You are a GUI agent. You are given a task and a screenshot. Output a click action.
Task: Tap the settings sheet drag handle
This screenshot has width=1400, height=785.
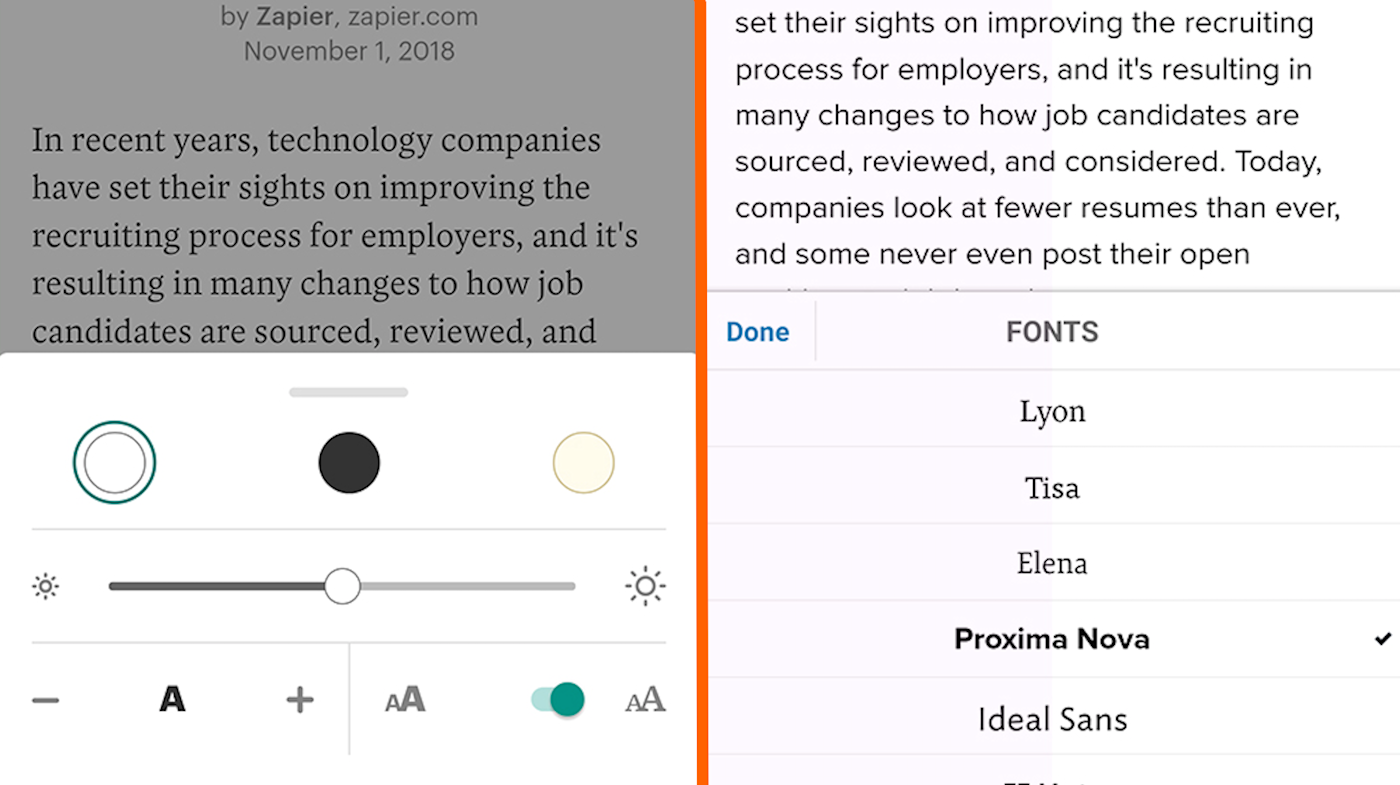(348, 392)
